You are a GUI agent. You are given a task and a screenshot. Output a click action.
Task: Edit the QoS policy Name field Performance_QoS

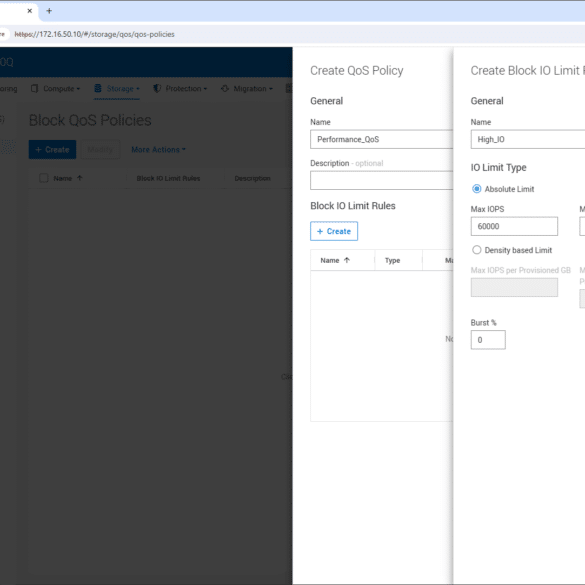point(381,140)
